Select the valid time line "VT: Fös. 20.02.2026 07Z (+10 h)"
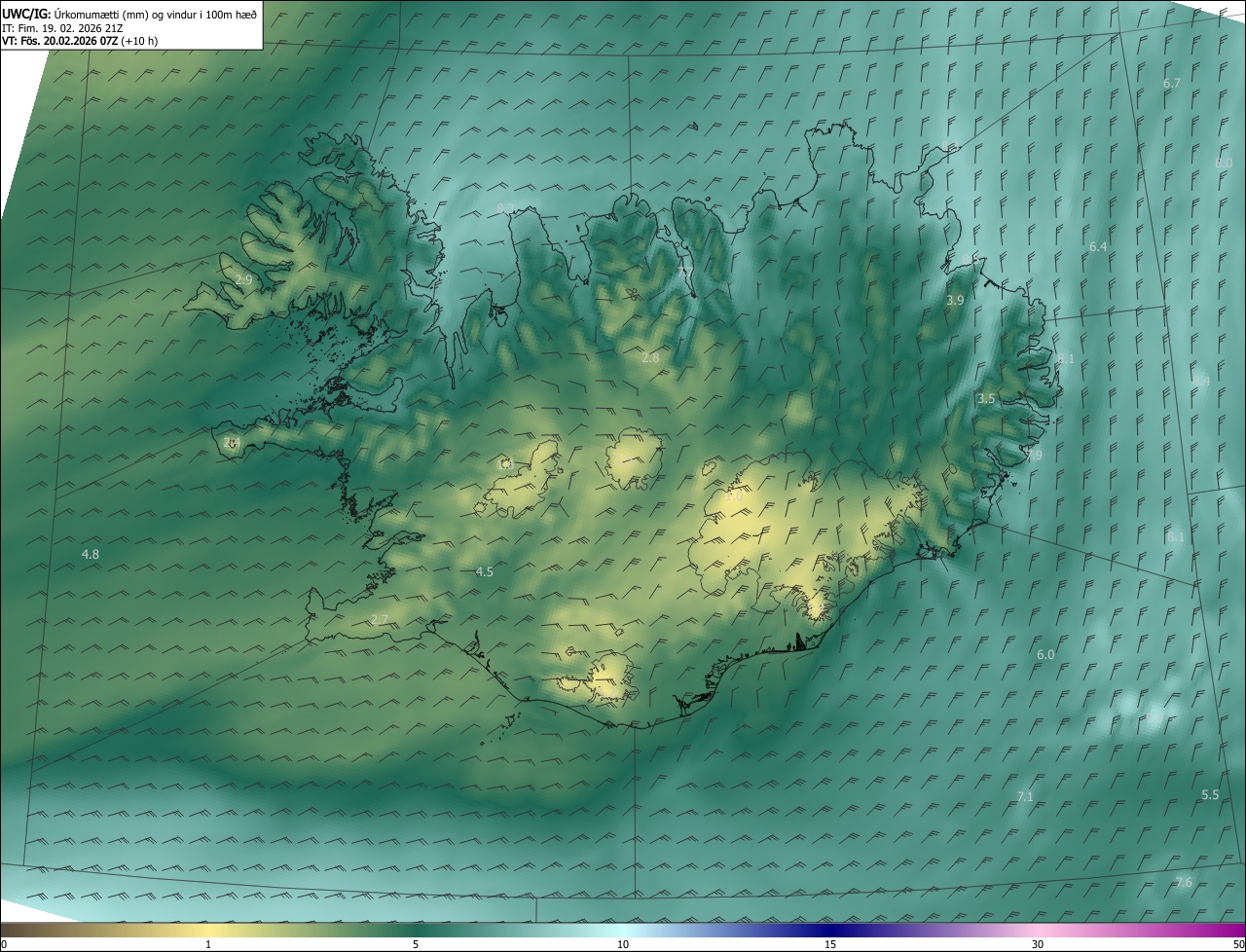This screenshot has height=952, width=1246. point(80,42)
